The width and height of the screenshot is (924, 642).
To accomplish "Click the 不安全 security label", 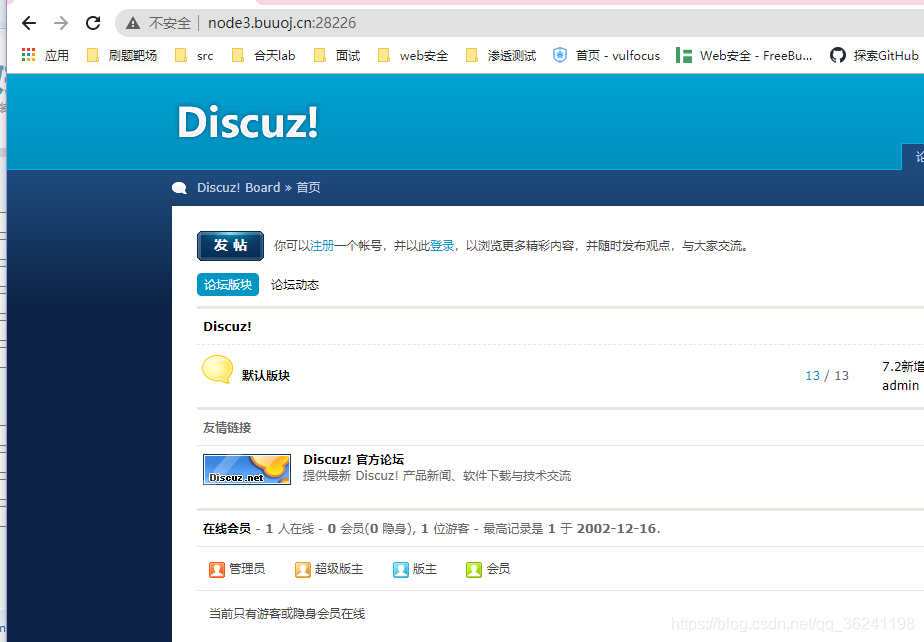I will [170, 23].
